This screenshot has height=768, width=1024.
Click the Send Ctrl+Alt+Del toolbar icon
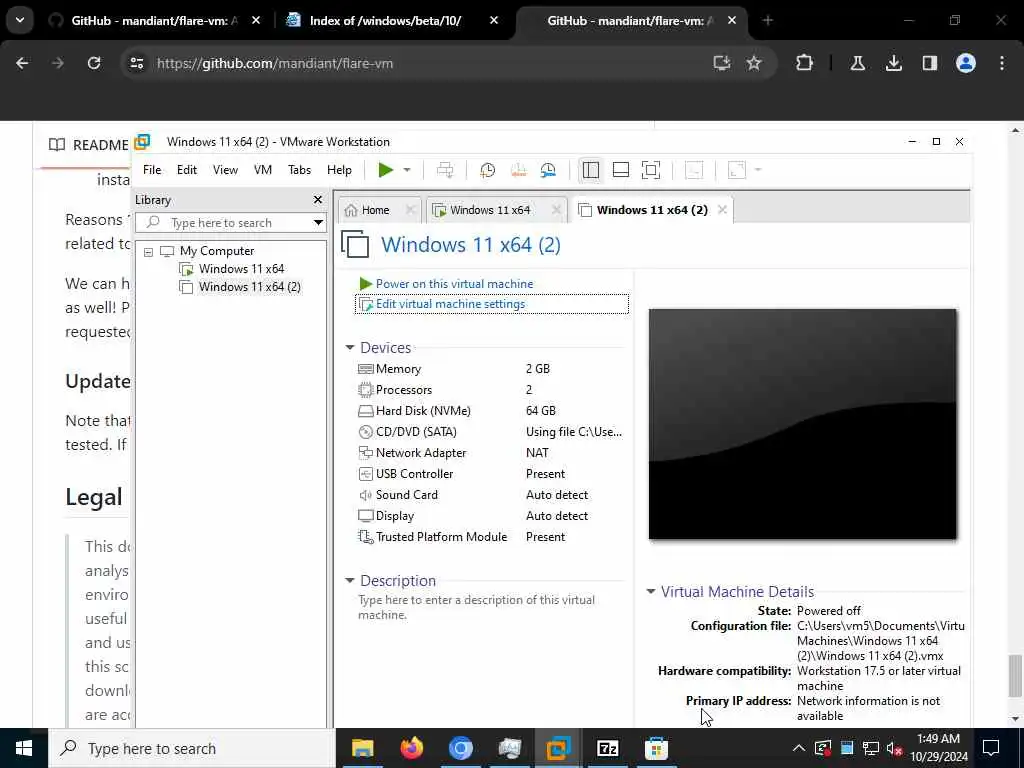coord(445,170)
